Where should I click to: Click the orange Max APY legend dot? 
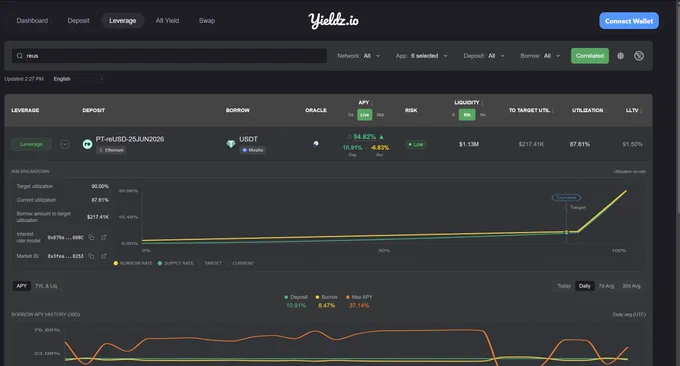pos(348,297)
